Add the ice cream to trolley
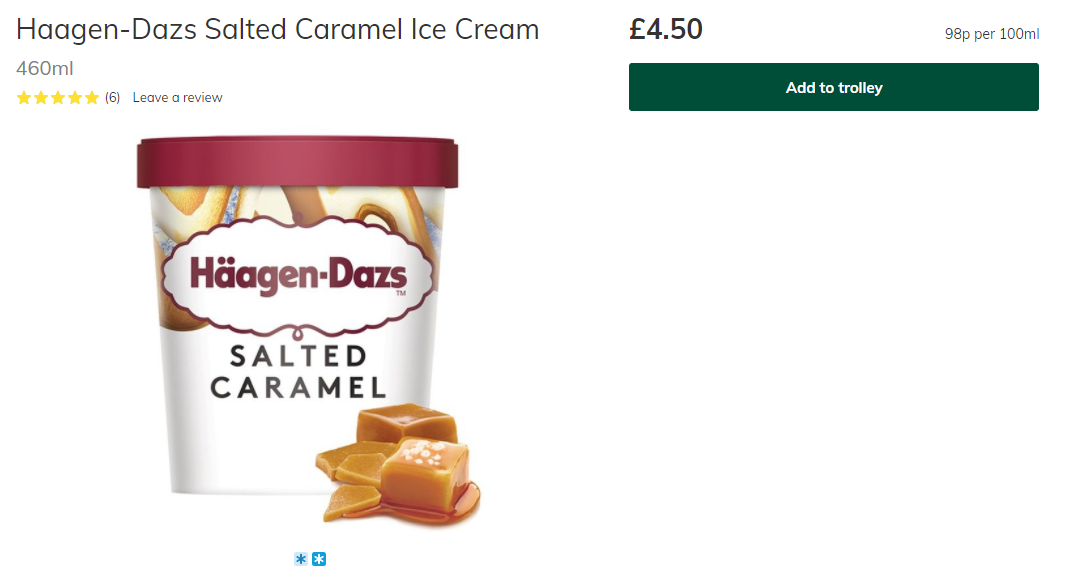Screen dimensions: 1067x582 click(x=834, y=87)
